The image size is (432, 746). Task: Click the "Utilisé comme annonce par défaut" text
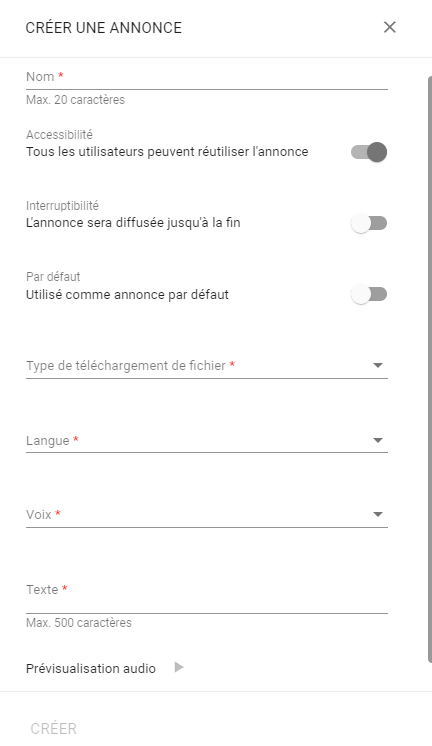(x=128, y=294)
